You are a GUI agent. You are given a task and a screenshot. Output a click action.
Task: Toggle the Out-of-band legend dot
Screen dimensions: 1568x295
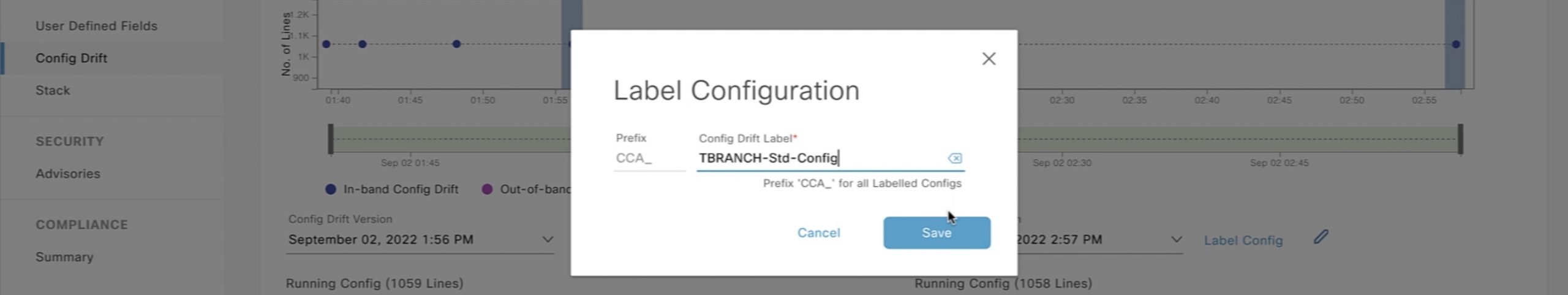[487, 190]
